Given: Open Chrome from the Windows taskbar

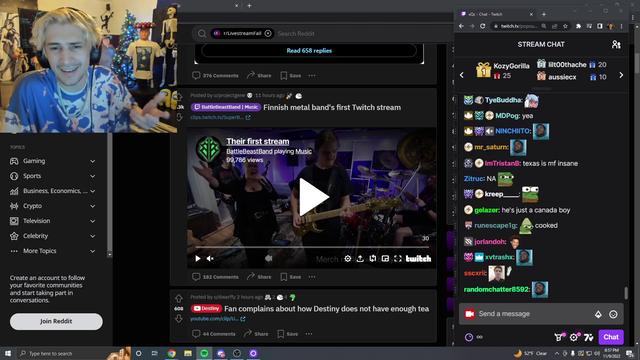Looking at the screenshot, I should (171, 353).
